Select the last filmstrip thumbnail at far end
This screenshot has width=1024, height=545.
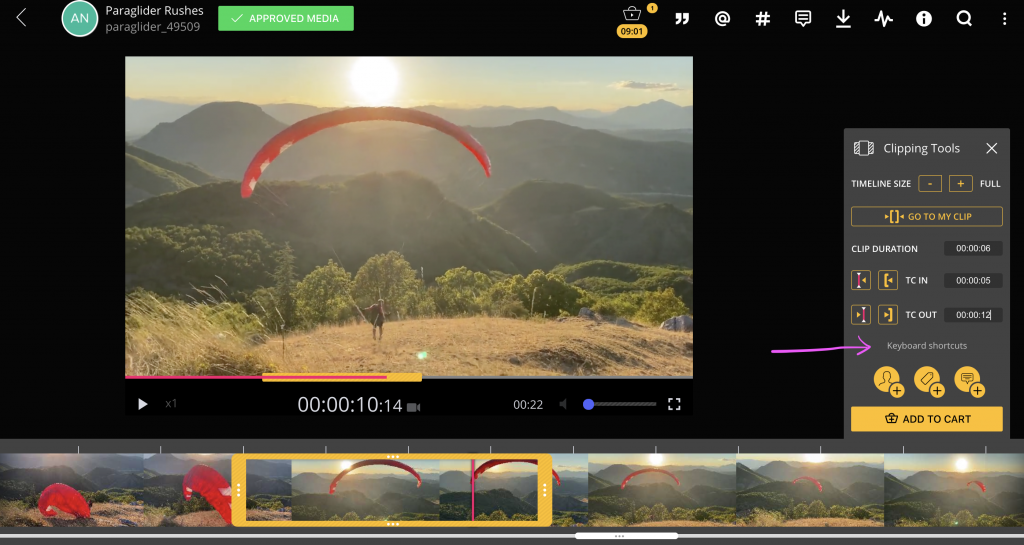(x=954, y=490)
